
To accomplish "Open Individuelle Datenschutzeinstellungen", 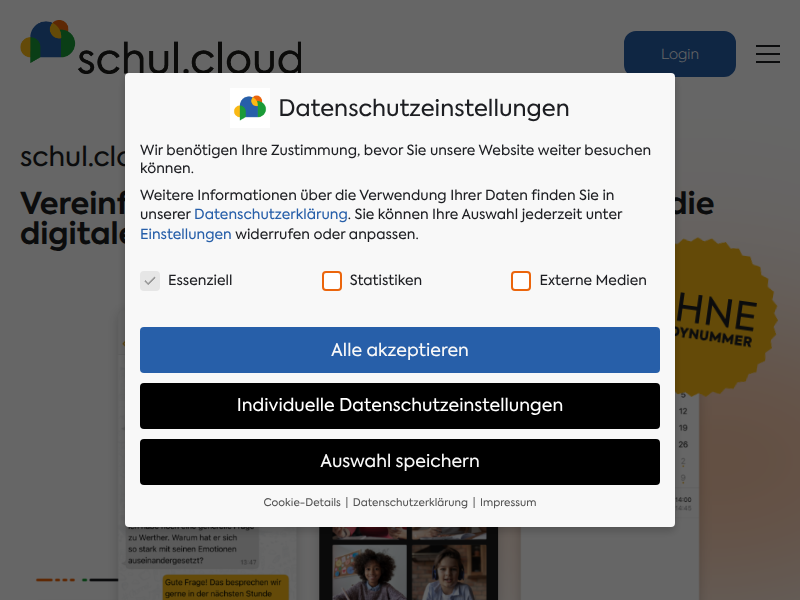I will (400, 406).
